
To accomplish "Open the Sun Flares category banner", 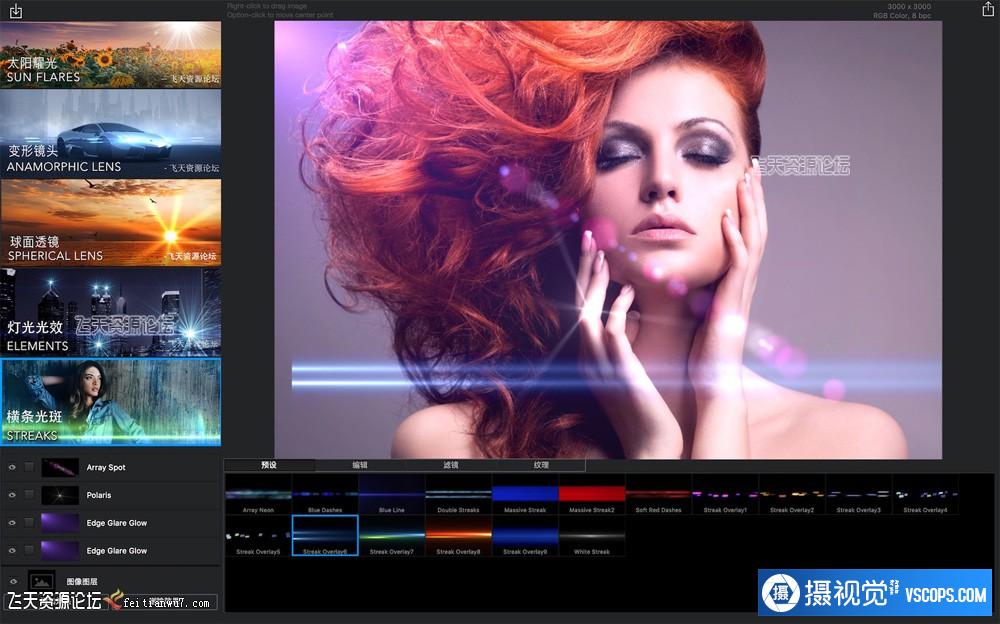I will [110, 54].
